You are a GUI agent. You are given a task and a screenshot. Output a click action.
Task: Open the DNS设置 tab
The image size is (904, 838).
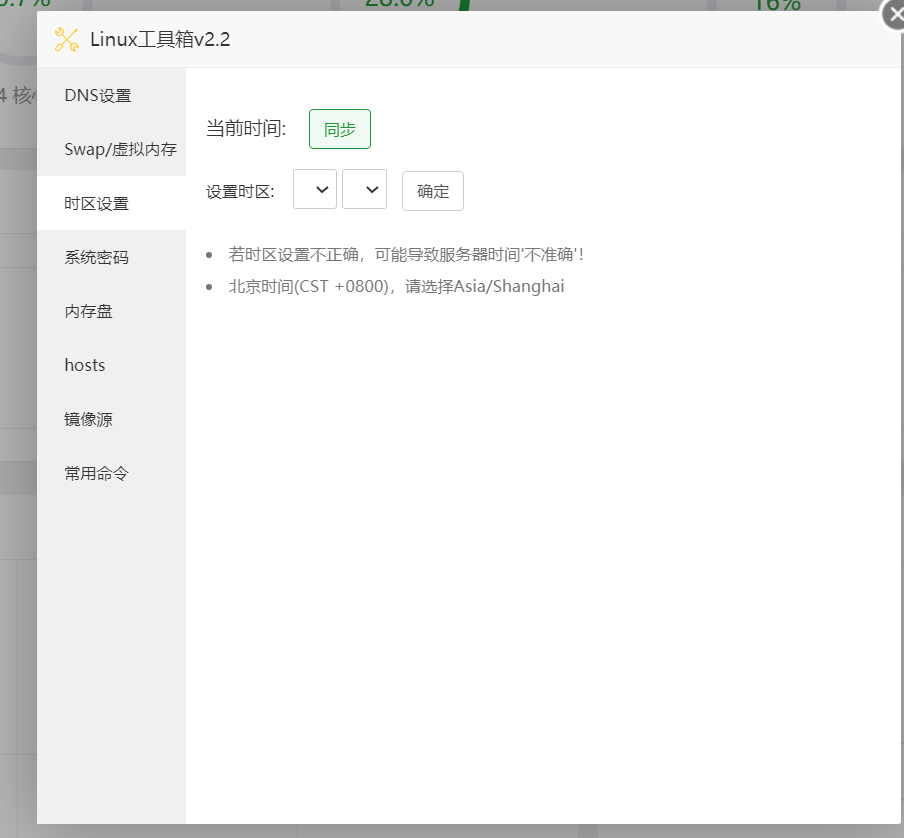(x=111, y=95)
